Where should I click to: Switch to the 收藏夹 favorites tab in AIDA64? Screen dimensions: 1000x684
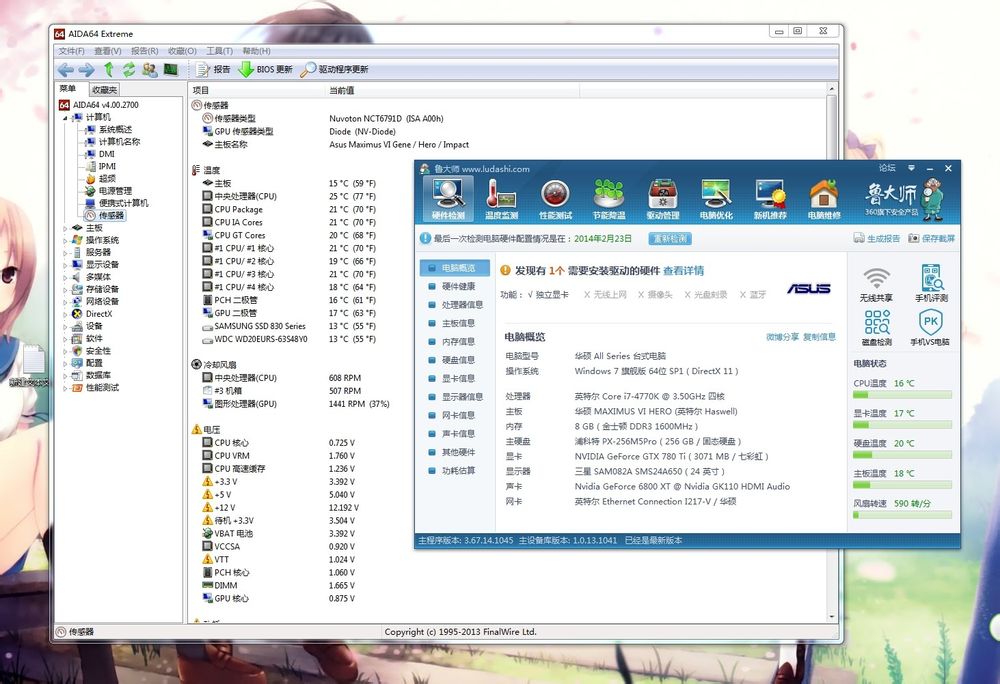pyautogui.click(x=104, y=90)
